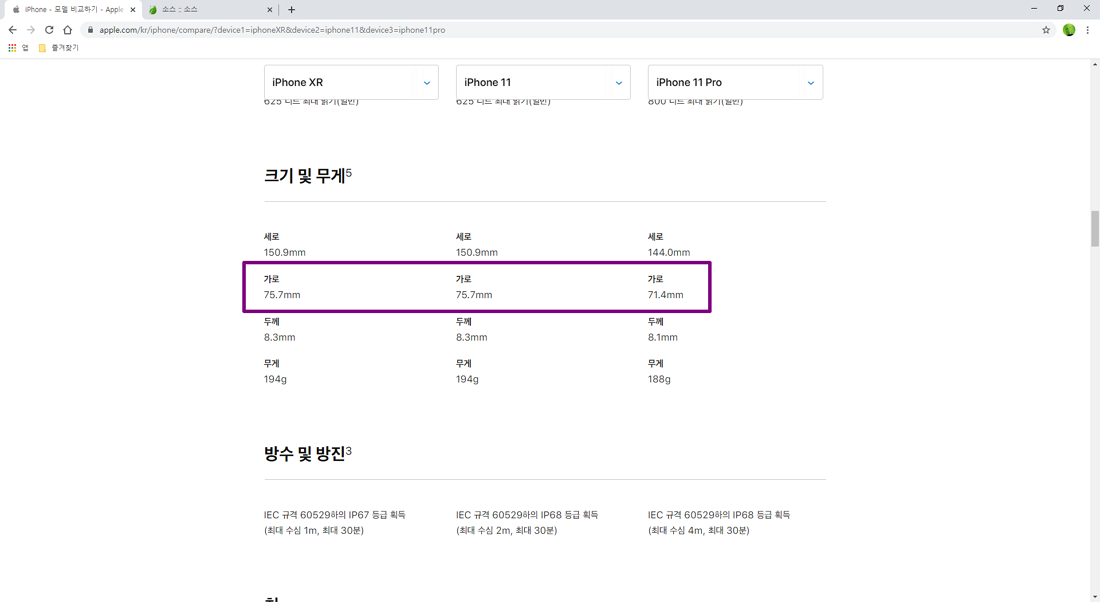This screenshot has width=1100, height=602.
Task: Open the yellow bookmarks folder
Action: [58, 48]
